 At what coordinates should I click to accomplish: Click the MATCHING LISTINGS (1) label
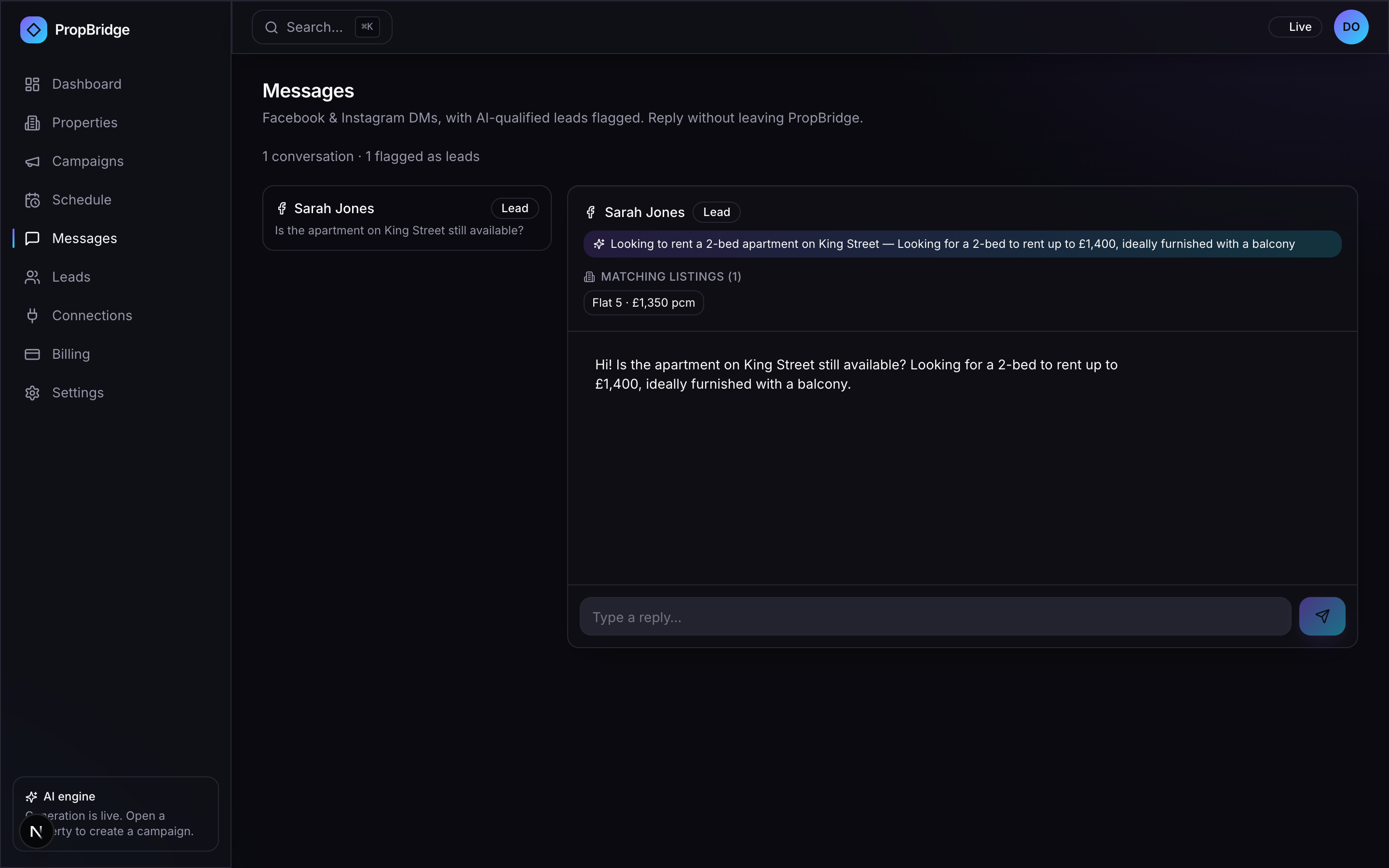point(670,277)
